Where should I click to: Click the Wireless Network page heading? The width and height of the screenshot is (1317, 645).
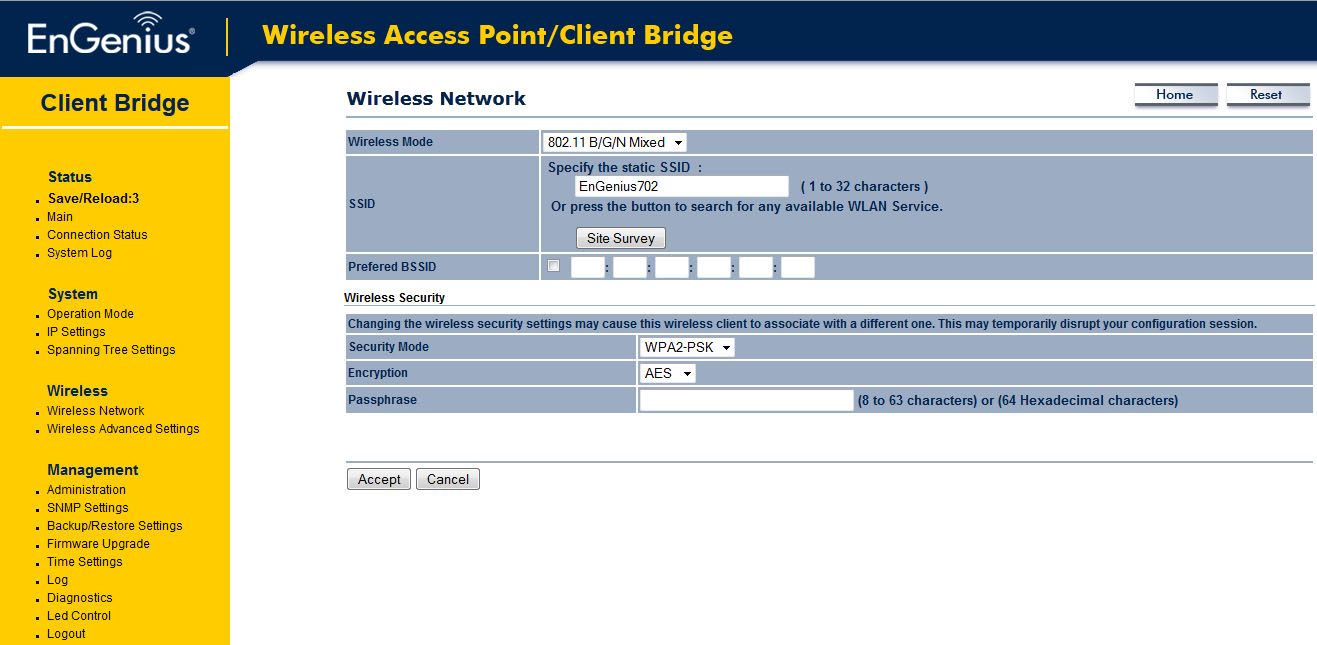point(436,98)
